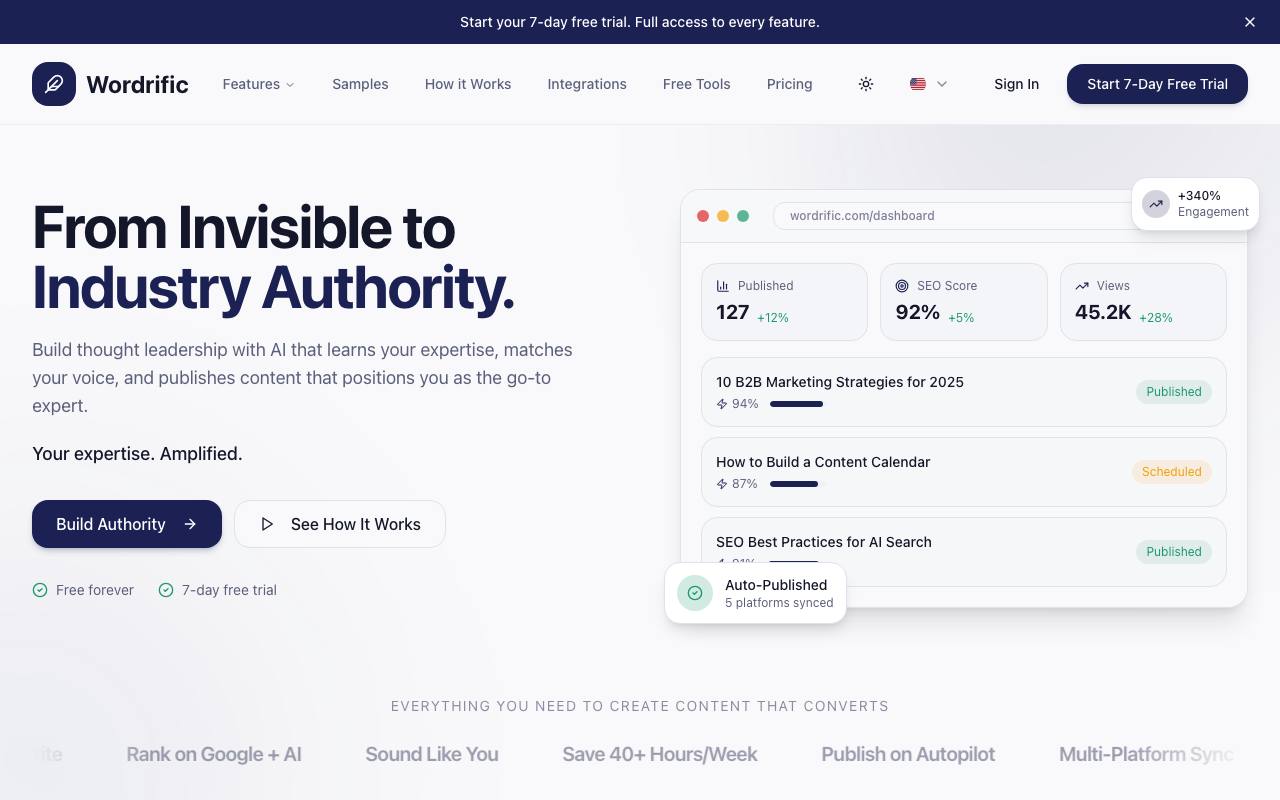1280x800 pixels.
Task: Expand the Features menu chevron
Action: 290,85
